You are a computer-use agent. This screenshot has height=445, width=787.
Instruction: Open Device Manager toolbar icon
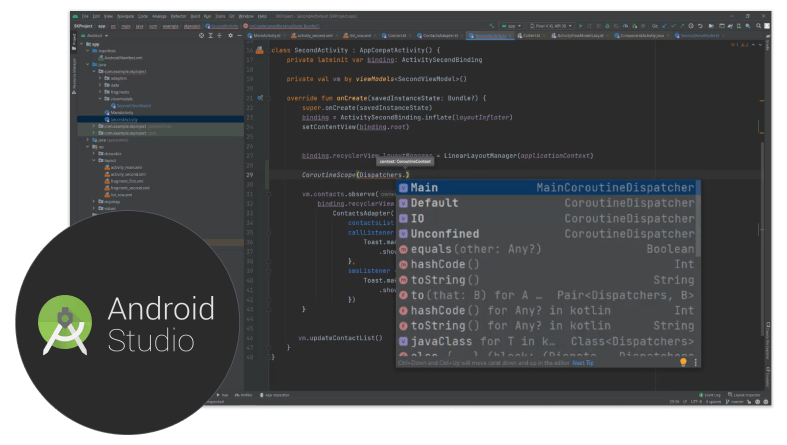(739, 26)
